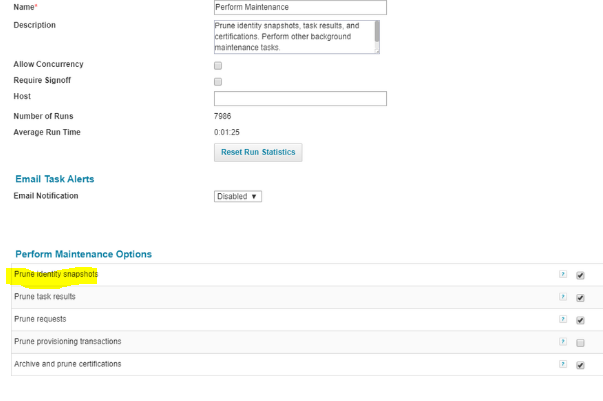Click inside the Description text area

[293, 36]
